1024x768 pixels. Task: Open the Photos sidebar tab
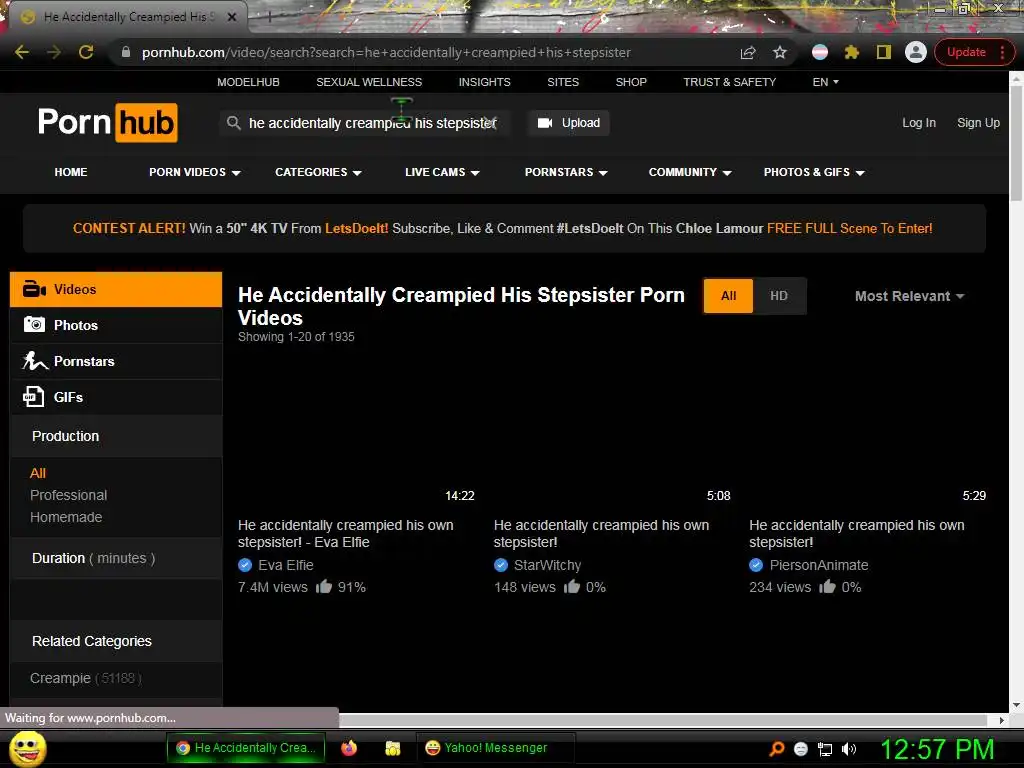tap(116, 325)
